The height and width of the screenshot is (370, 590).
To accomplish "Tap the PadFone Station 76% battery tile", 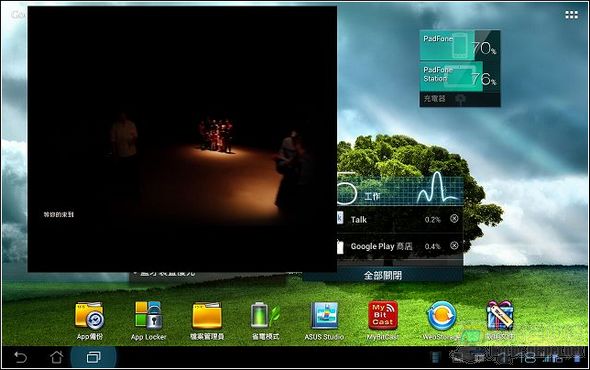I will coord(460,76).
